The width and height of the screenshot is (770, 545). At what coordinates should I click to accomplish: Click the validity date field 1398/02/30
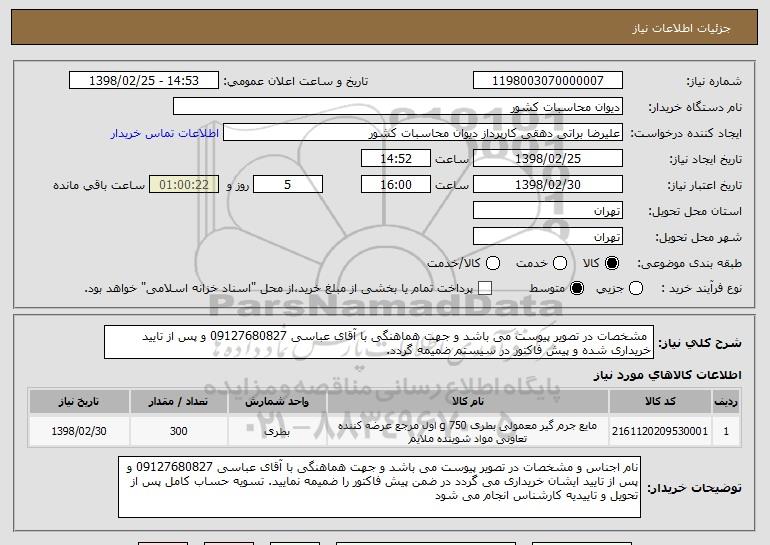(x=548, y=185)
